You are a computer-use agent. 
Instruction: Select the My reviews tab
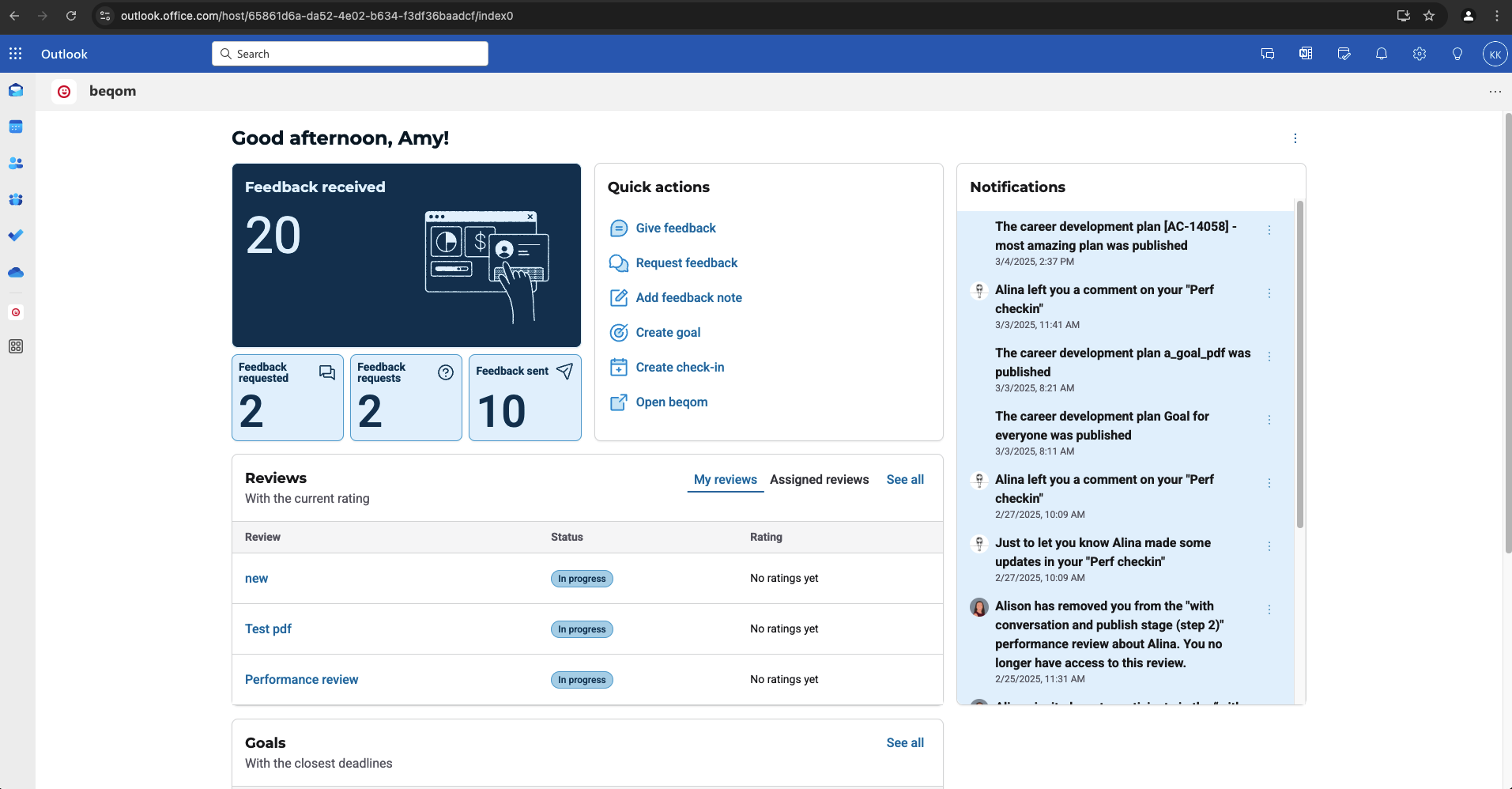point(725,479)
